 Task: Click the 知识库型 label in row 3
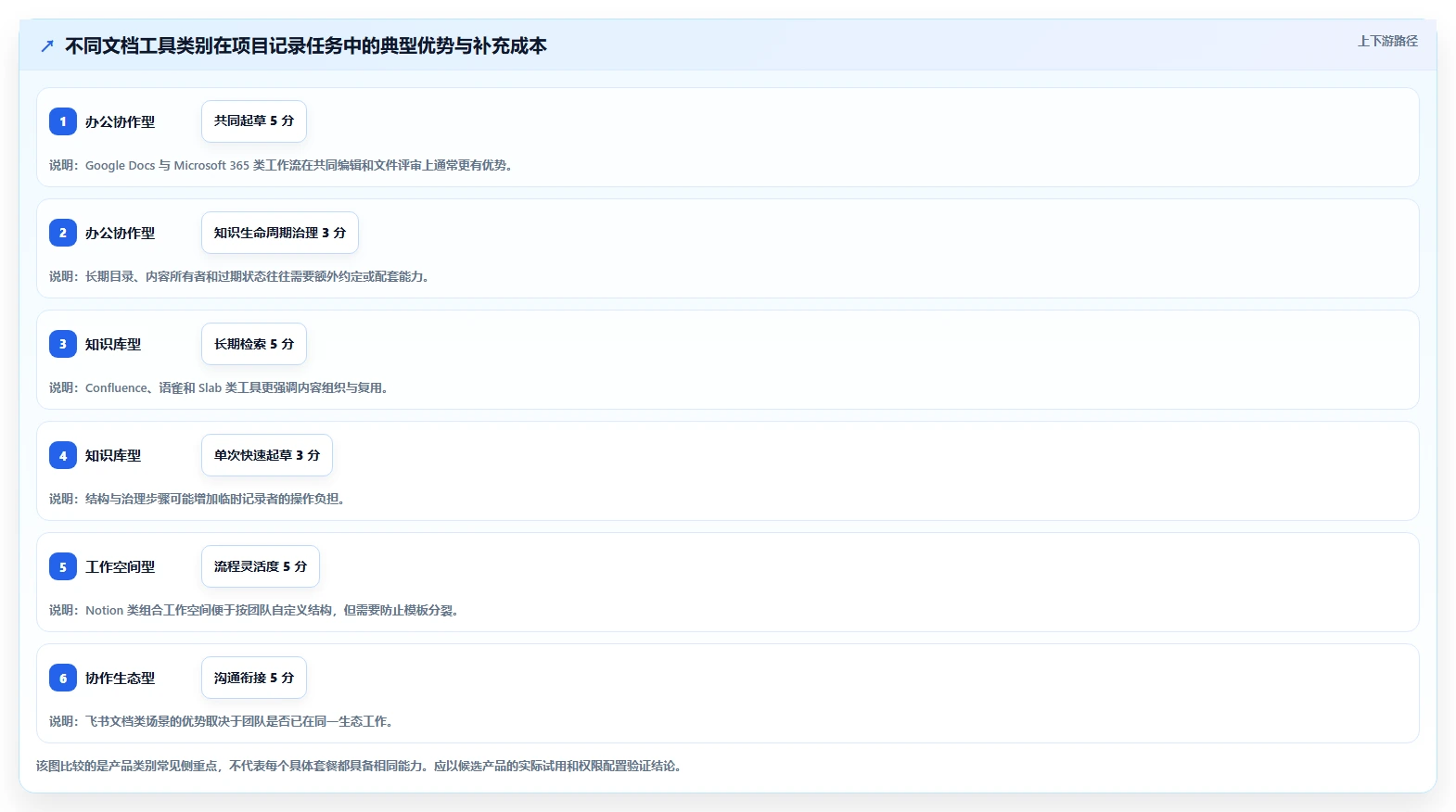(113, 344)
